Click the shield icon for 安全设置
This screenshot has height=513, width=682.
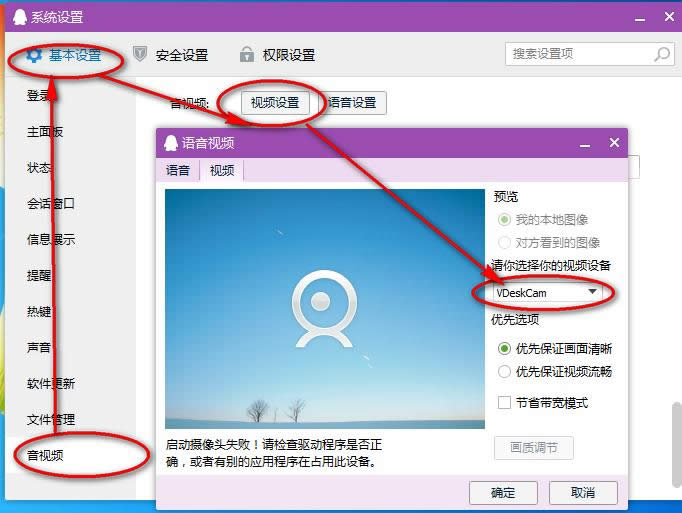(x=141, y=55)
